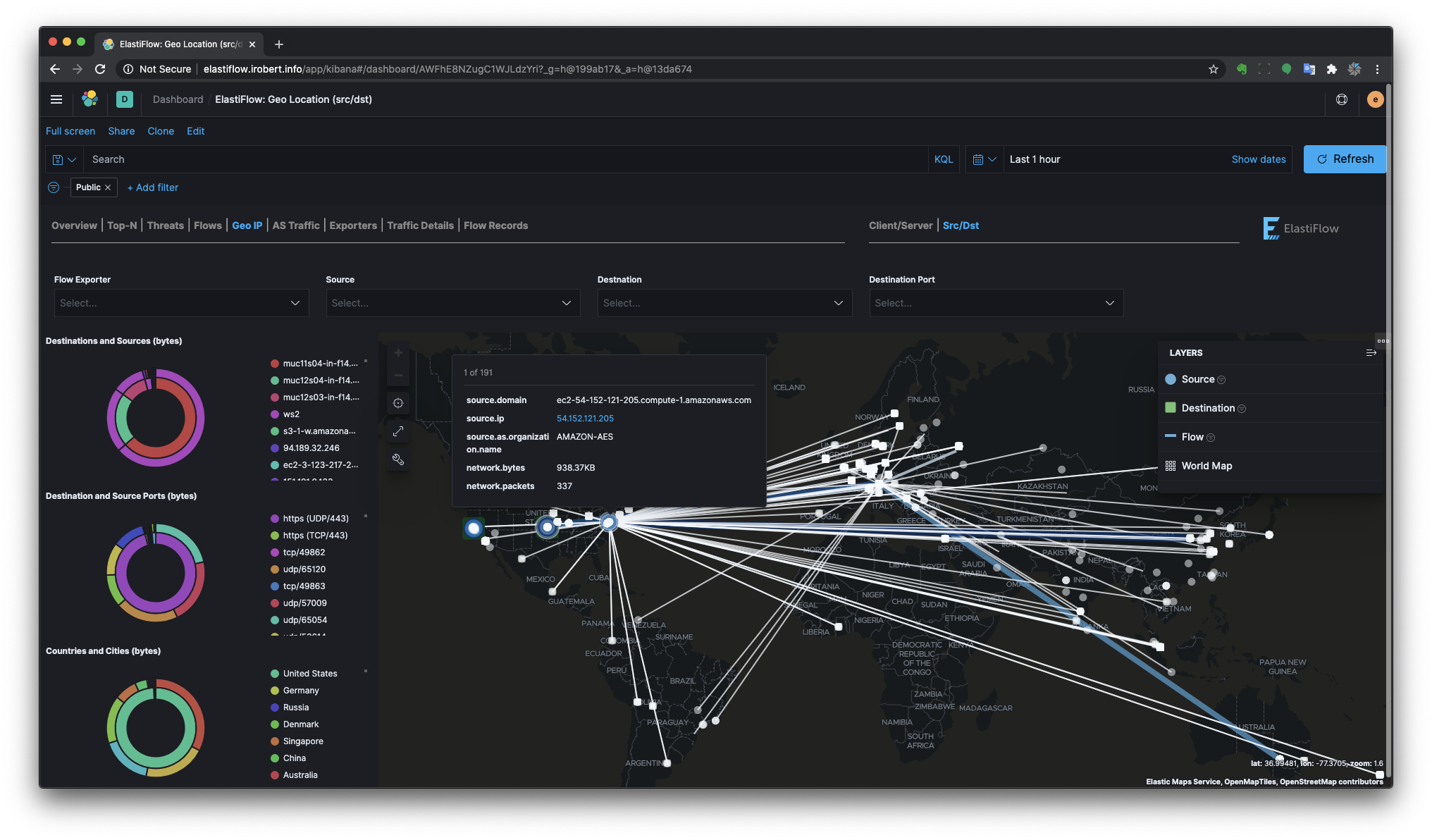The height and width of the screenshot is (840, 1432).
Task: Click the Share dashboard link
Action: pyautogui.click(x=121, y=131)
